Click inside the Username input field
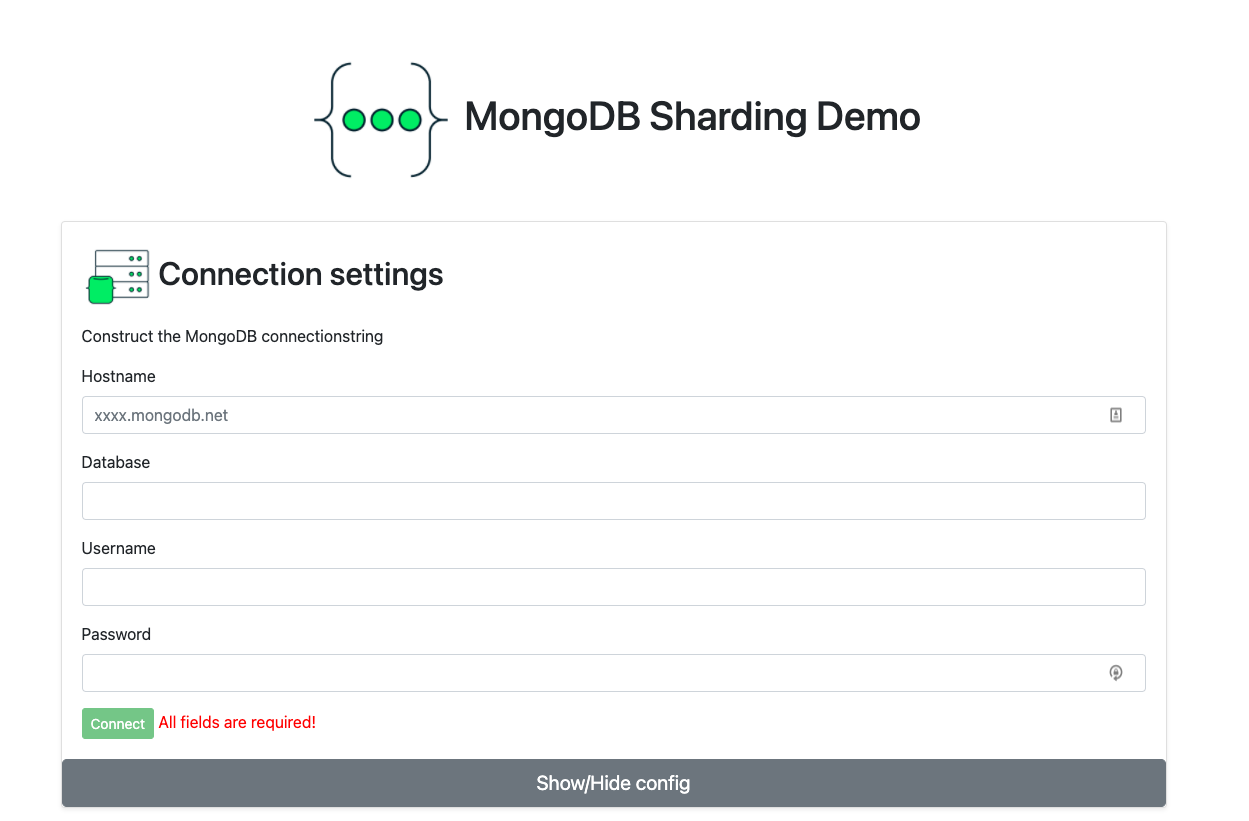The width and height of the screenshot is (1249, 821). pos(613,587)
